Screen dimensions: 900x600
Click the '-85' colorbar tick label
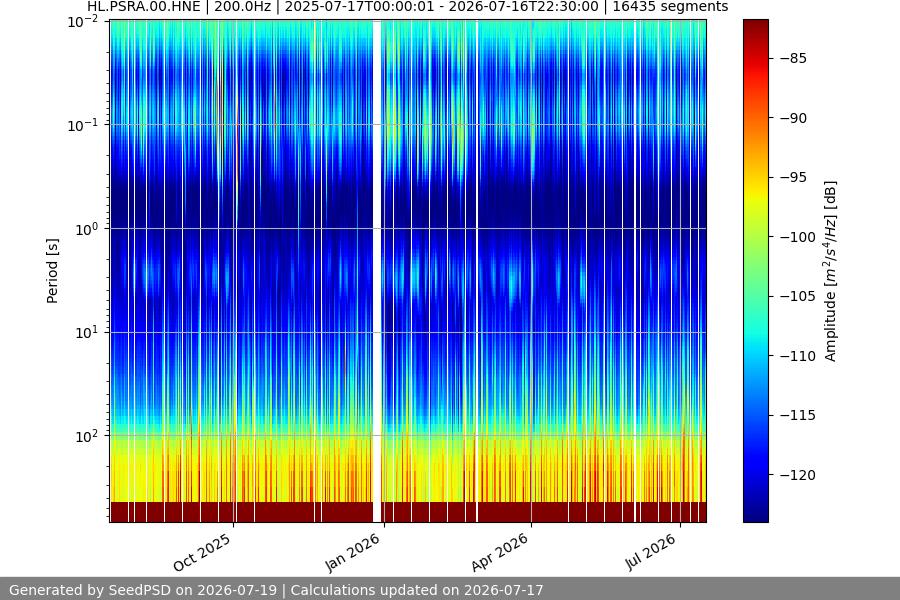(794, 59)
